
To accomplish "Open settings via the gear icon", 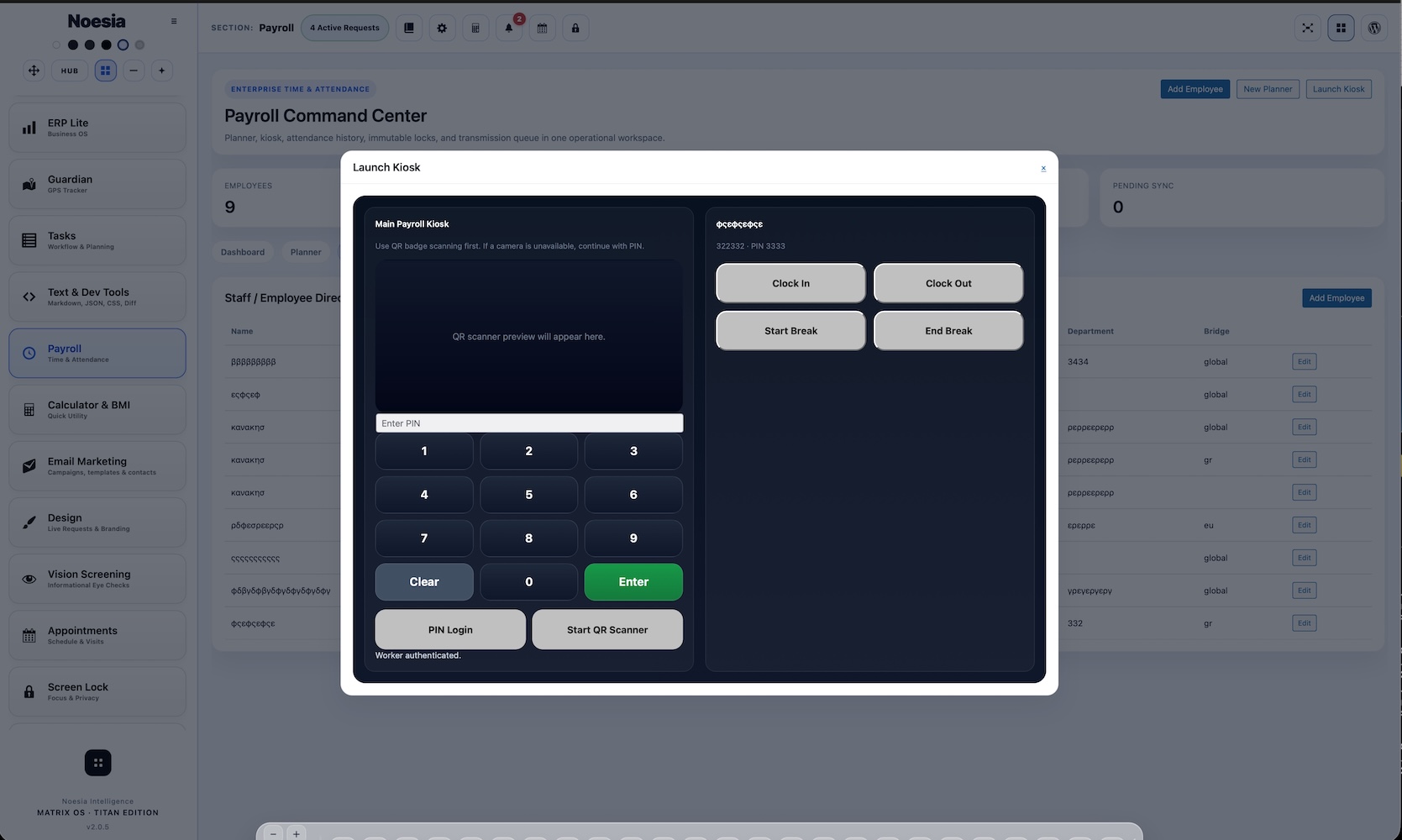I will [x=442, y=28].
